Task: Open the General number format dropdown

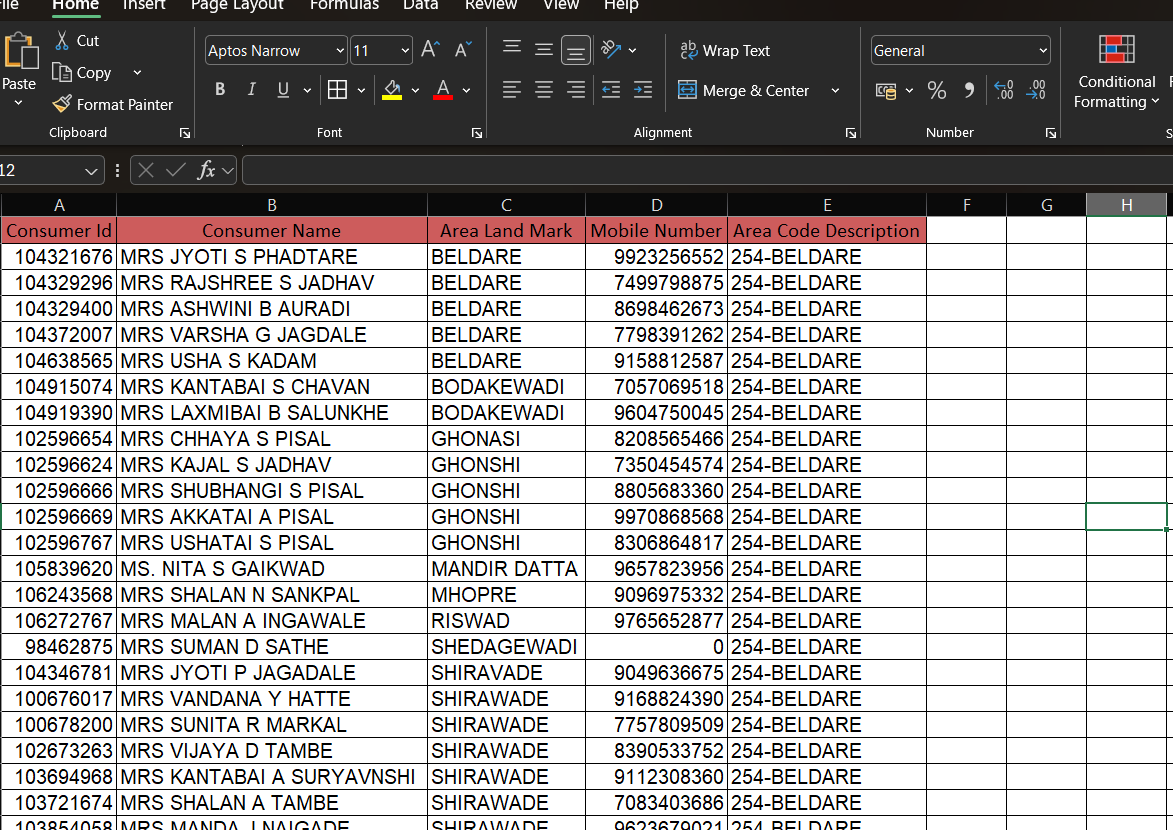Action: point(1043,50)
